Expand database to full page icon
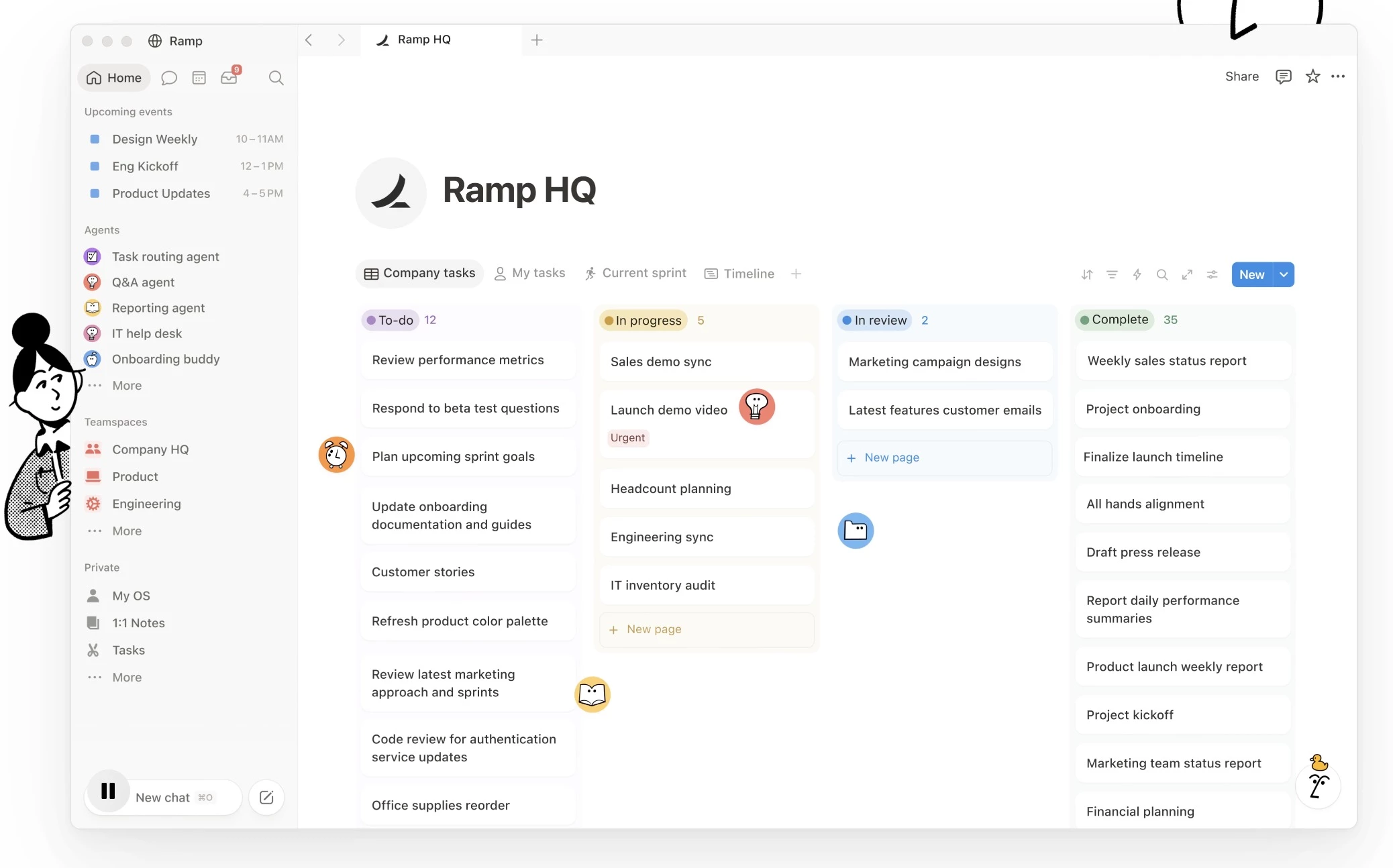Viewport: 1393px width, 868px height. point(1187,274)
